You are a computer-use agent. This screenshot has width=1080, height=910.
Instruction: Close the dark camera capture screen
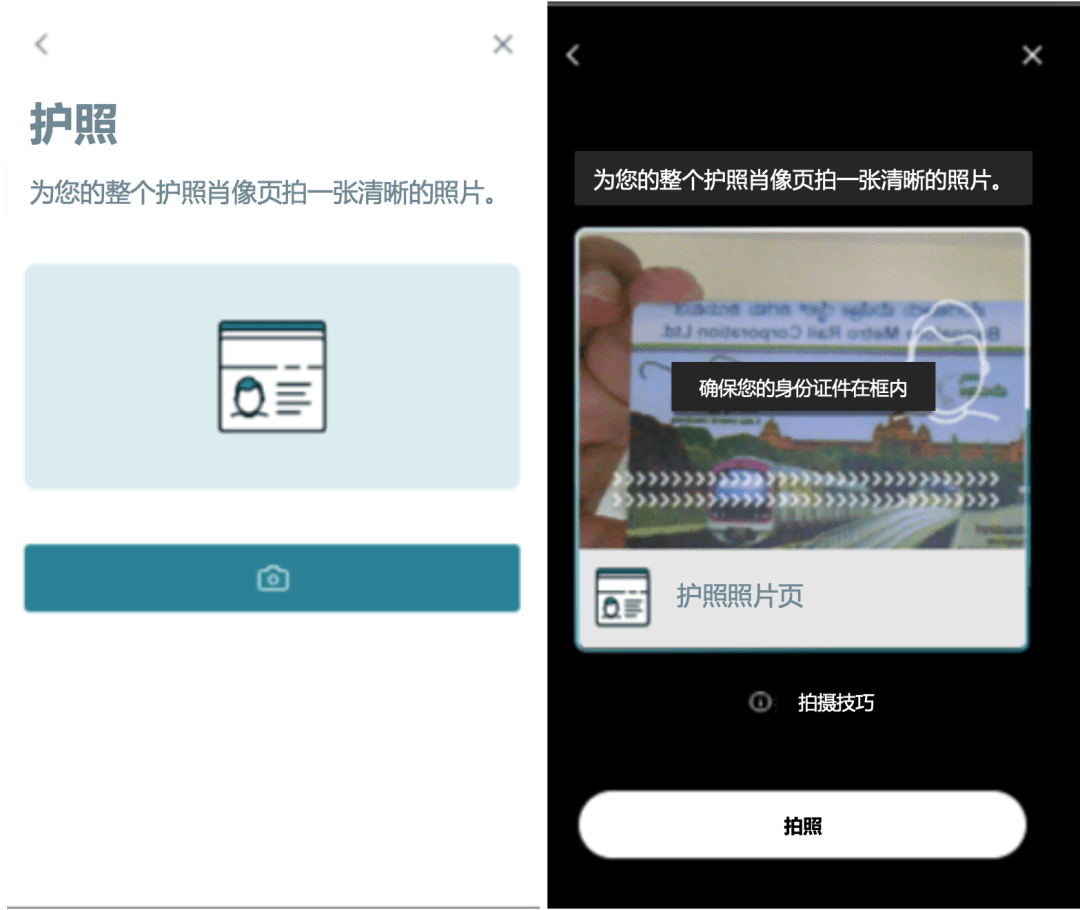coord(1032,55)
